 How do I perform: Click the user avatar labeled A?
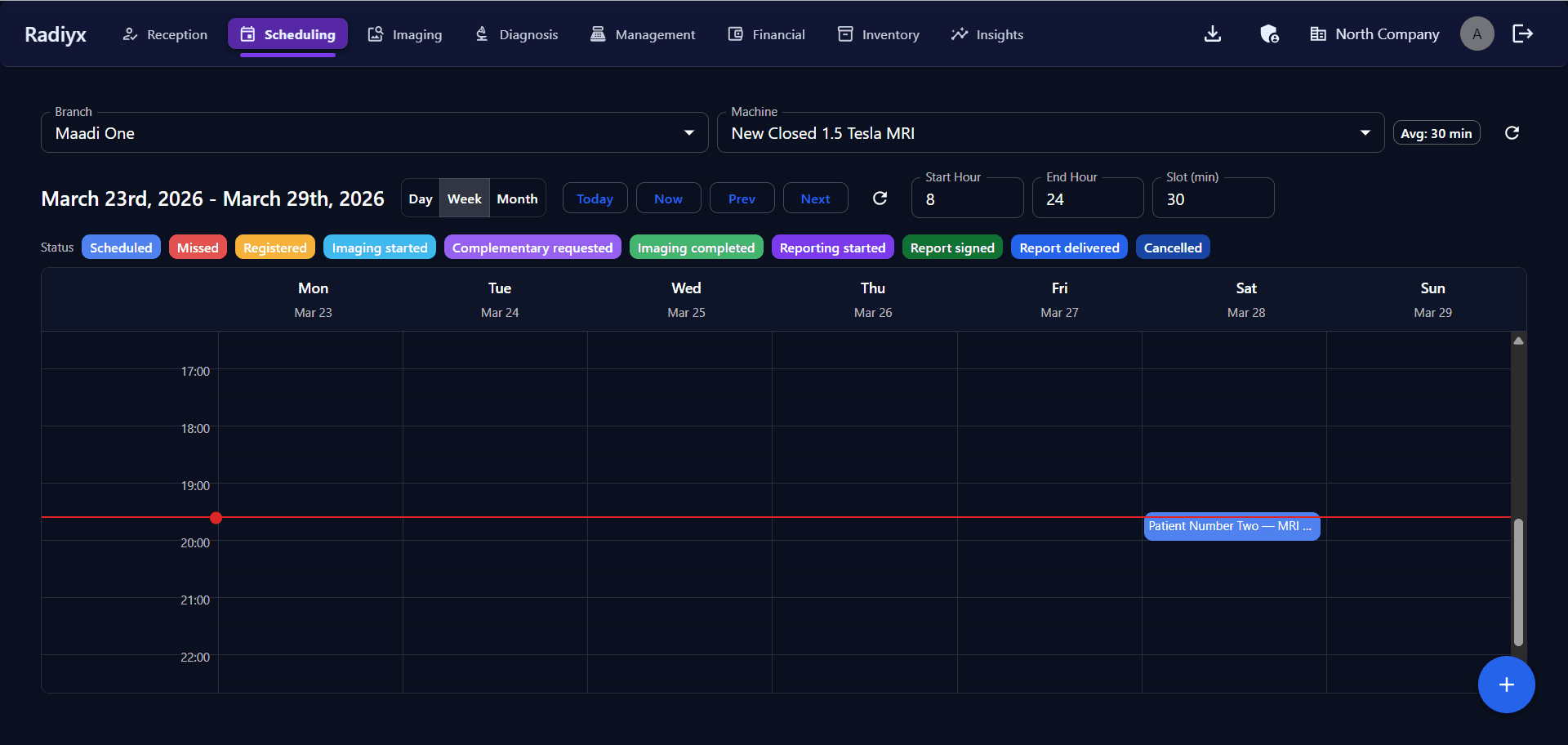click(x=1477, y=33)
